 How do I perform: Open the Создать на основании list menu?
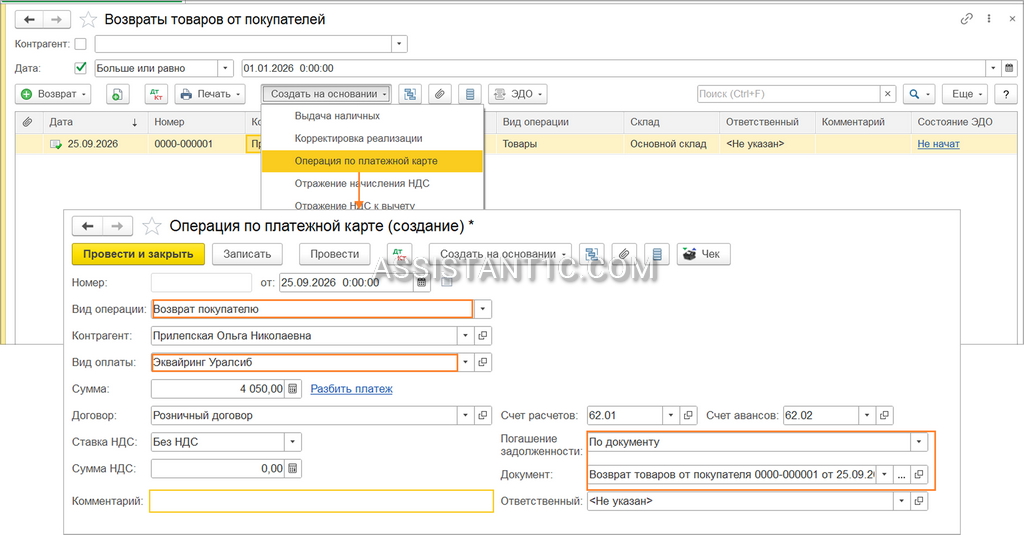[x=327, y=94]
